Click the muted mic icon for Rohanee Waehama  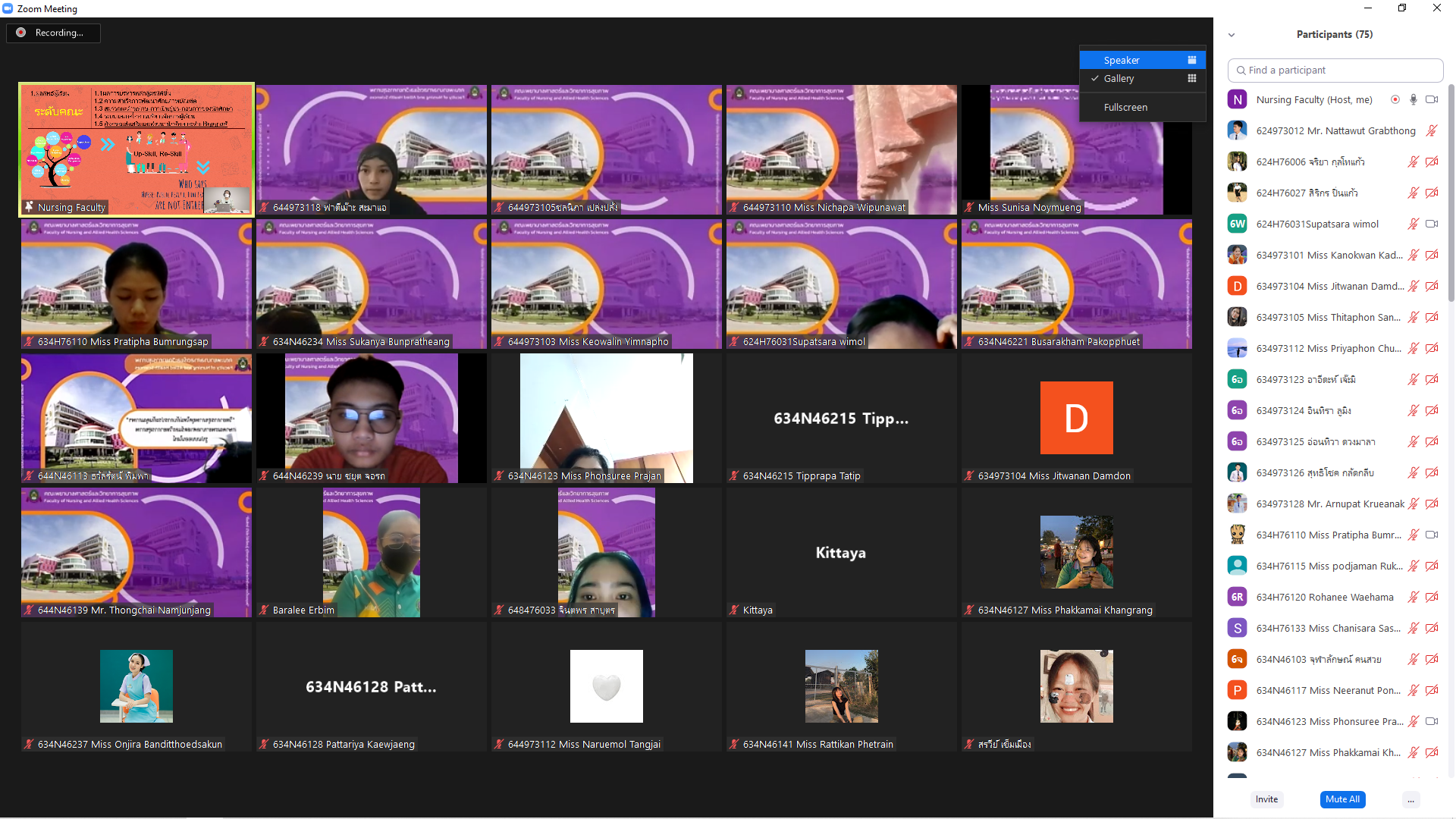[1414, 597]
